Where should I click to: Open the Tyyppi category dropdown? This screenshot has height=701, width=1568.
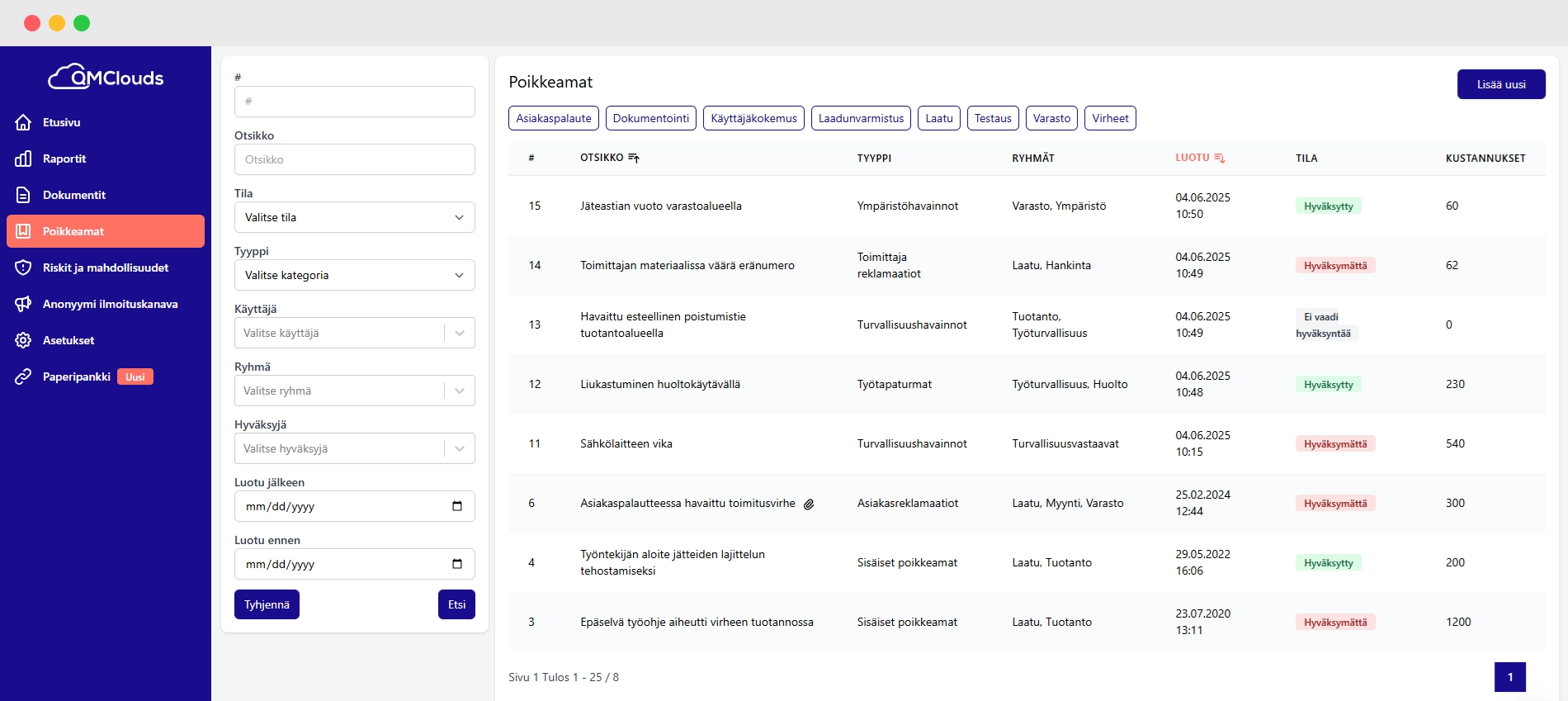coord(354,275)
